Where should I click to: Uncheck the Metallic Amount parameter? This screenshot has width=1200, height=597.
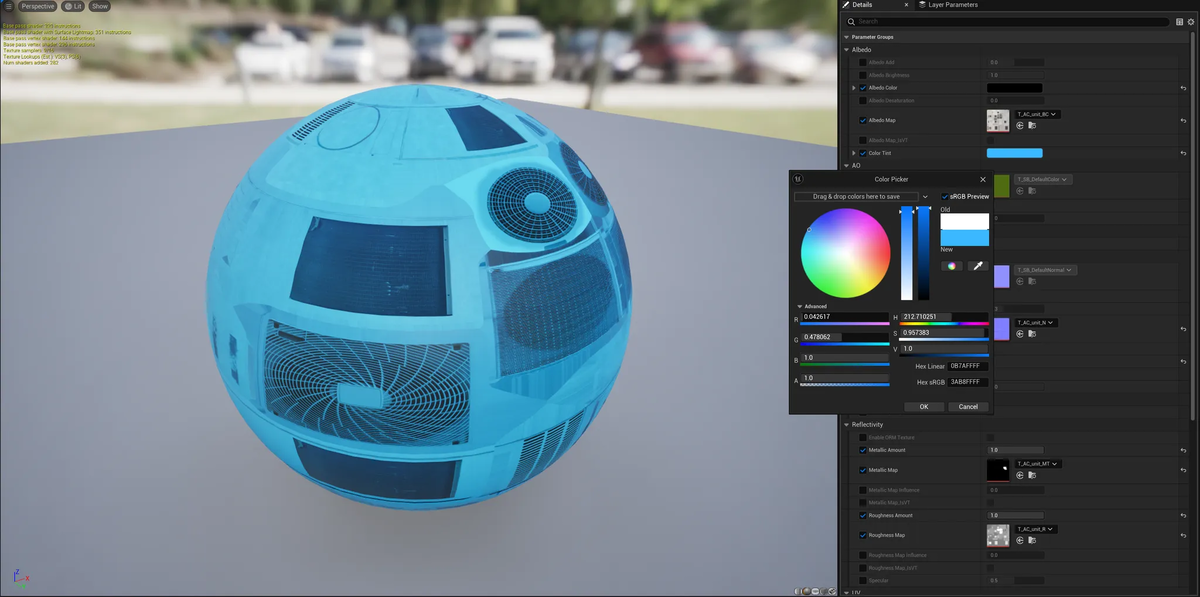[x=863, y=450]
